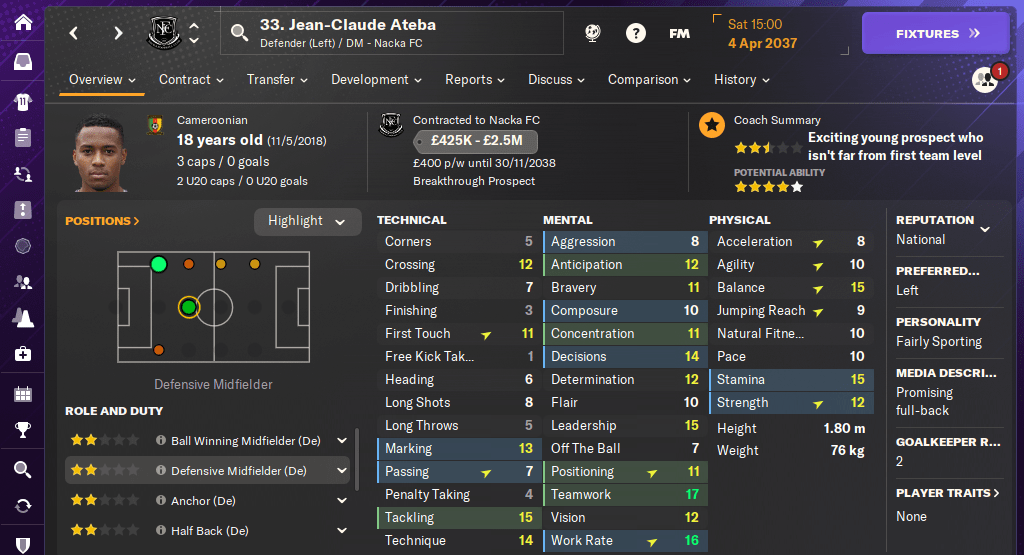Expand Ball Winning Midfielder duty chevron
This screenshot has height=555, width=1024.
pos(342,441)
